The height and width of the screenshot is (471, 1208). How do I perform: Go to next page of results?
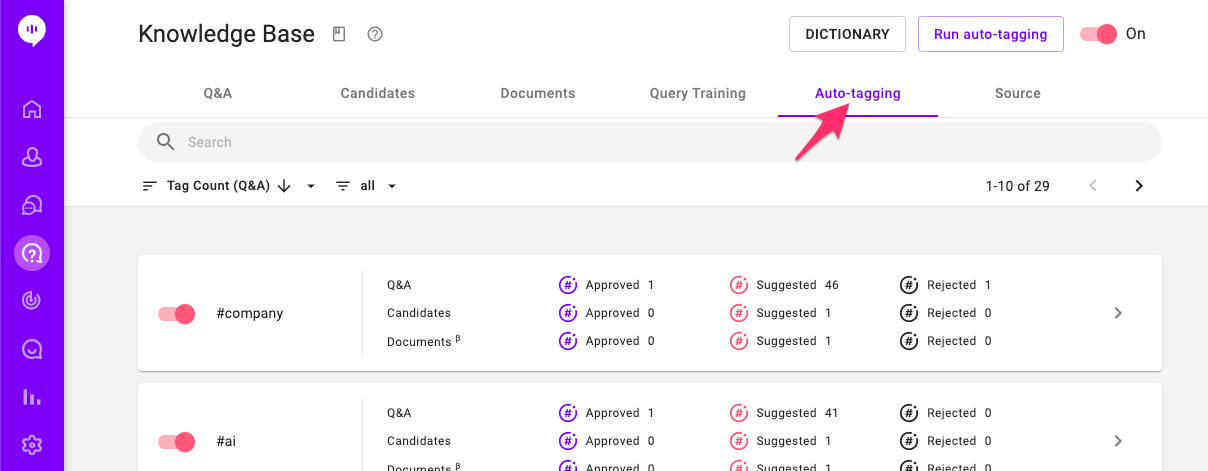pyautogui.click(x=1139, y=186)
